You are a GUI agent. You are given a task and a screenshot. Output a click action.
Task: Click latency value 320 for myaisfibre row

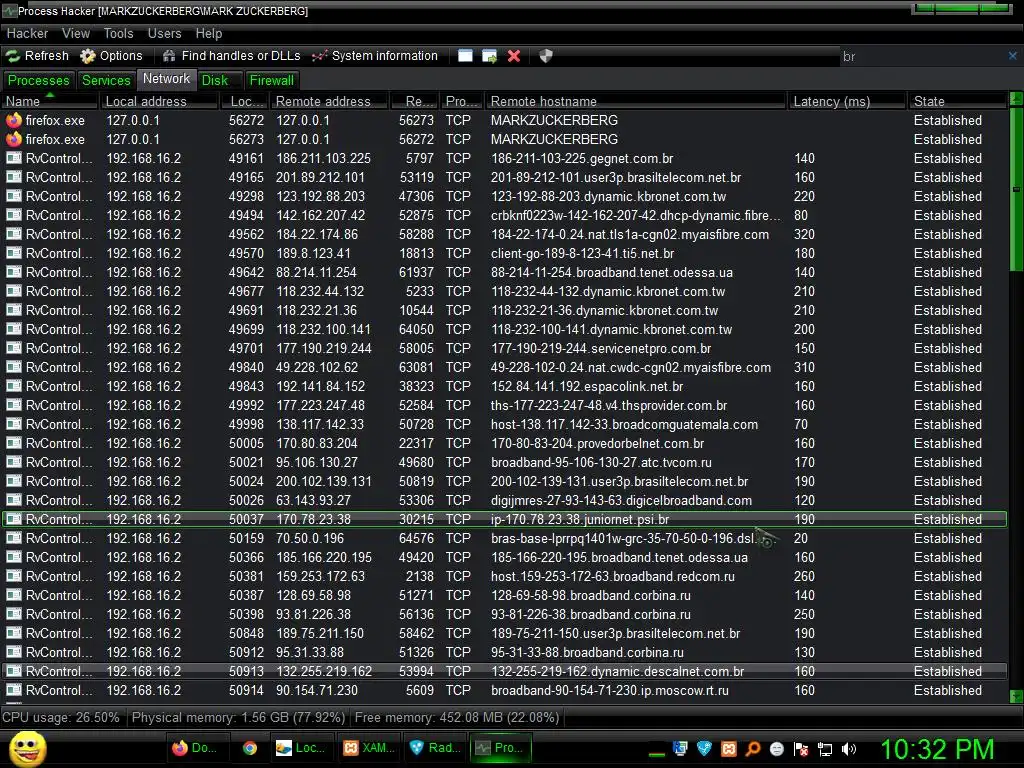point(804,234)
